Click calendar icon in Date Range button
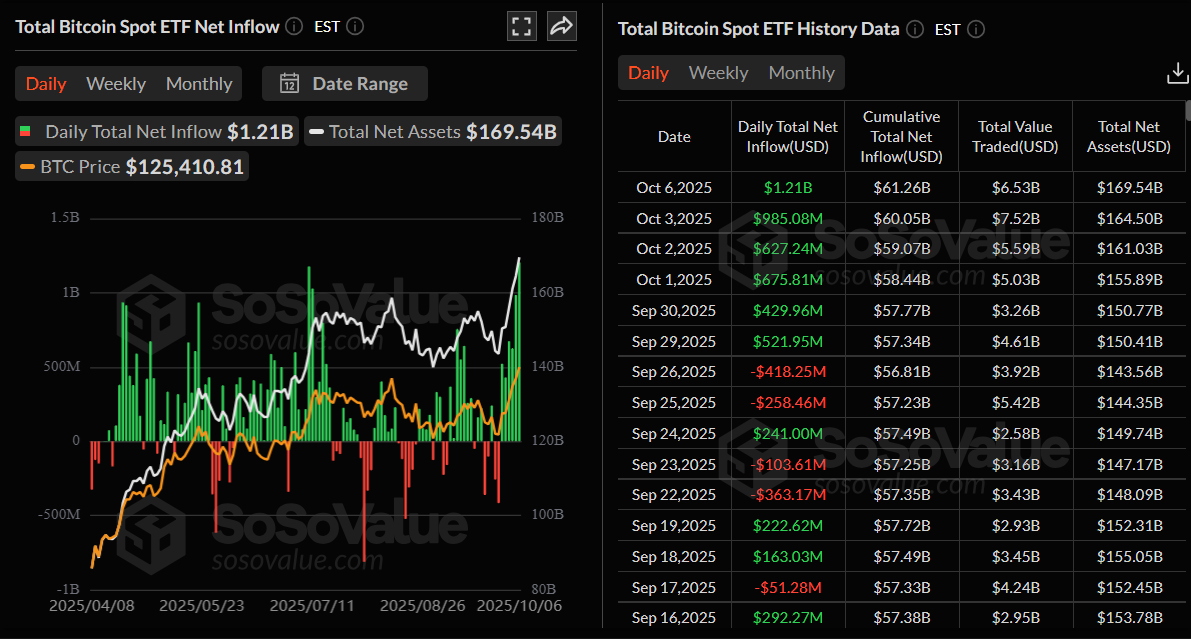 point(289,84)
